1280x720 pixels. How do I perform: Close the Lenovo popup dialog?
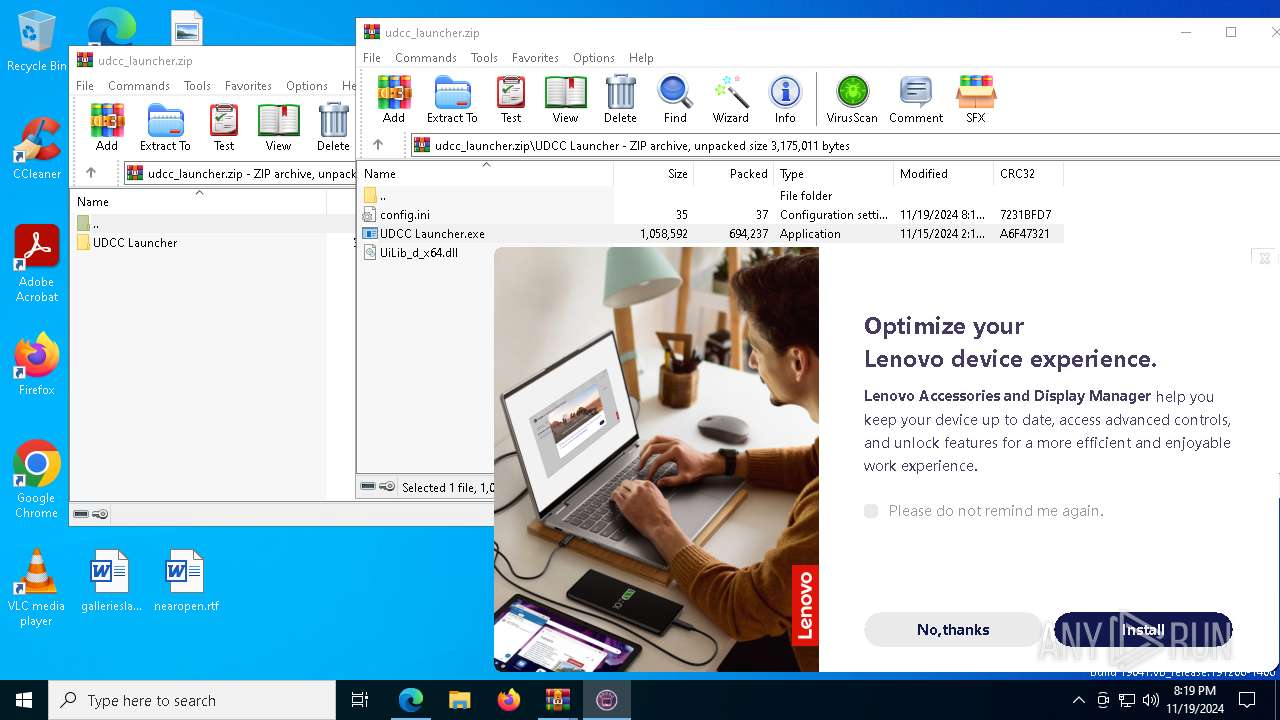(1264, 258)
